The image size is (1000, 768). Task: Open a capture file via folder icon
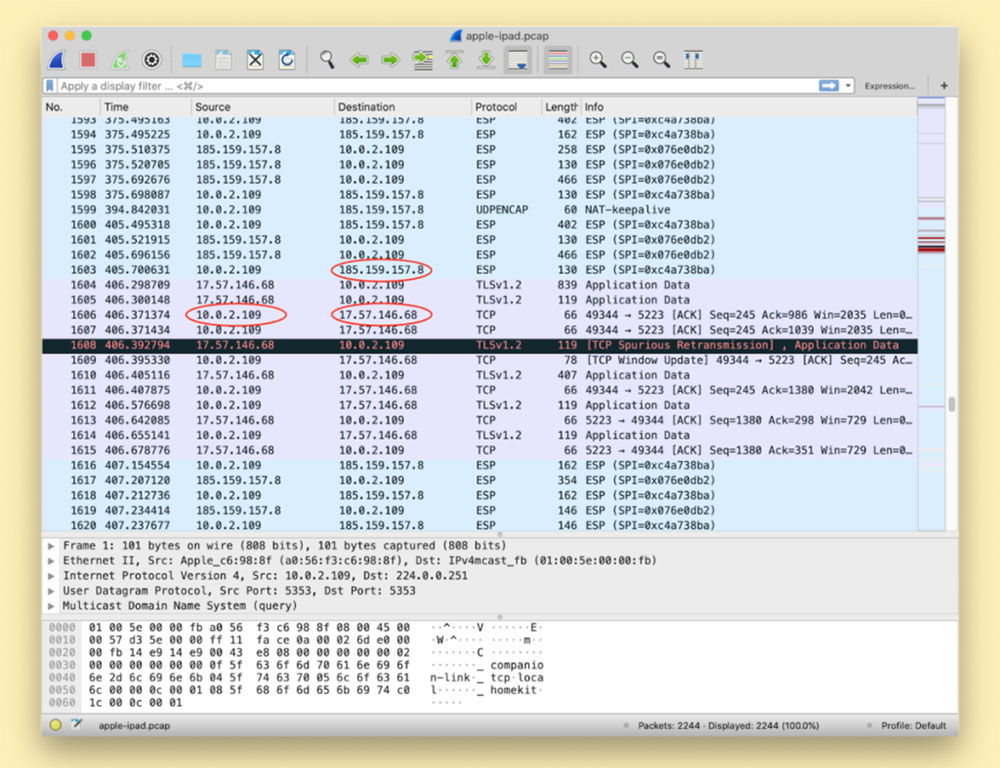pyautogui.click(x=192, y=60)
